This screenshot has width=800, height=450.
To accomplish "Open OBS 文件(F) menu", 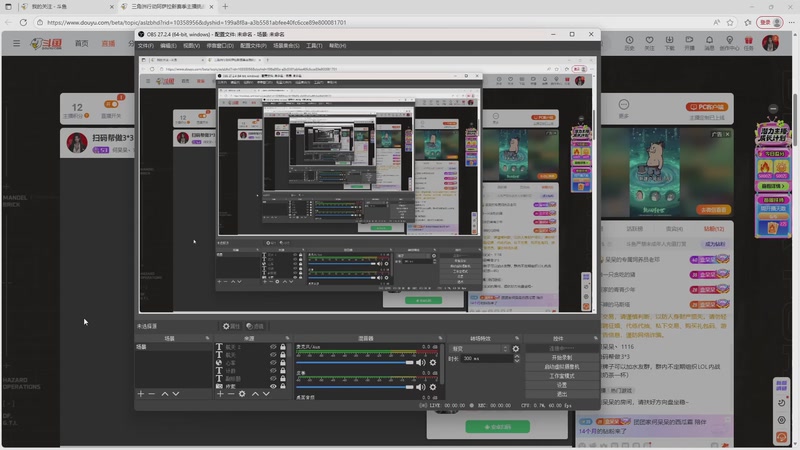I will [145, 46].
